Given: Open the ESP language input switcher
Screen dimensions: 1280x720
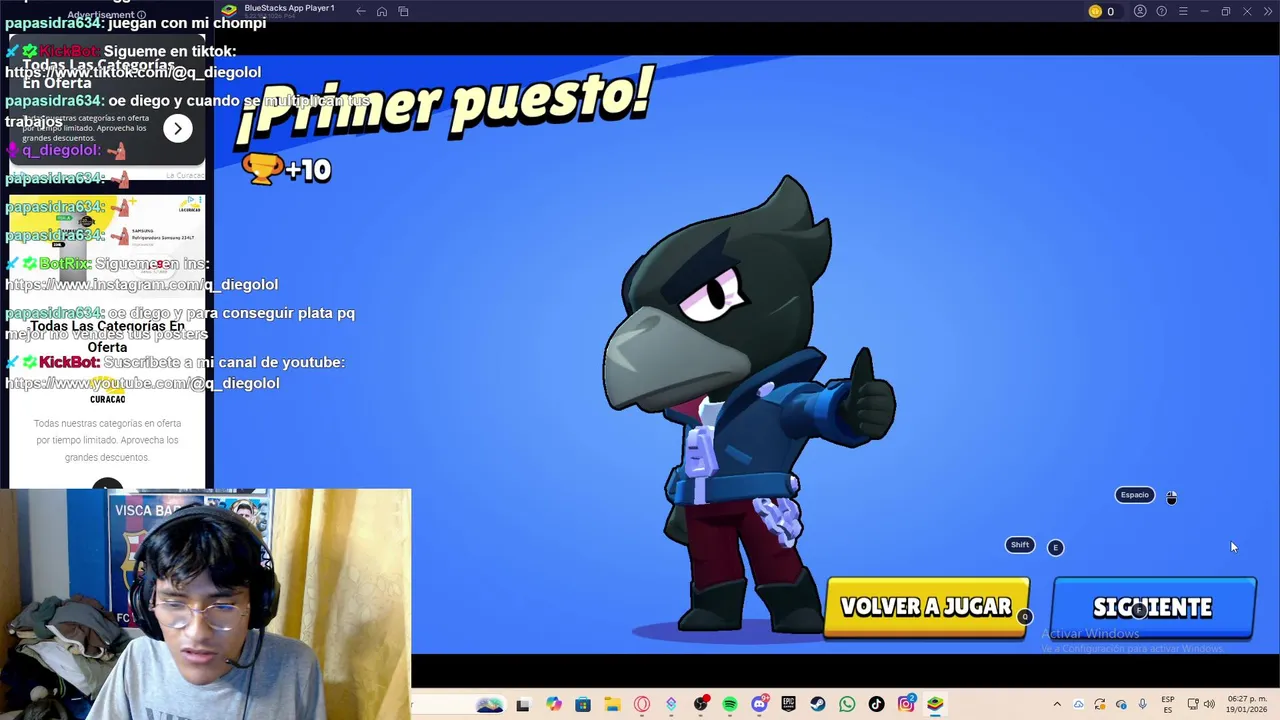Looking at the screenshot, I should (1168, 705).
